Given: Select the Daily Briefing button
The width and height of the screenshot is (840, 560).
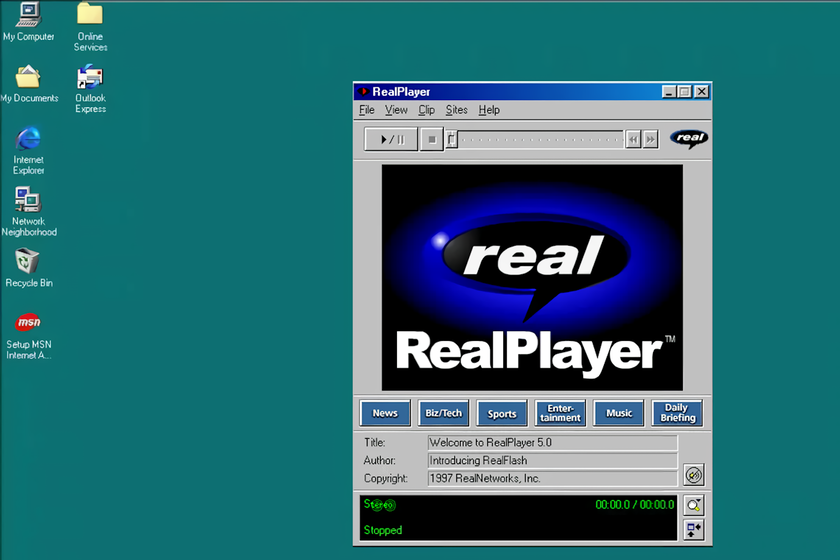Looking at the screenshot, I should tap(677, 413).
